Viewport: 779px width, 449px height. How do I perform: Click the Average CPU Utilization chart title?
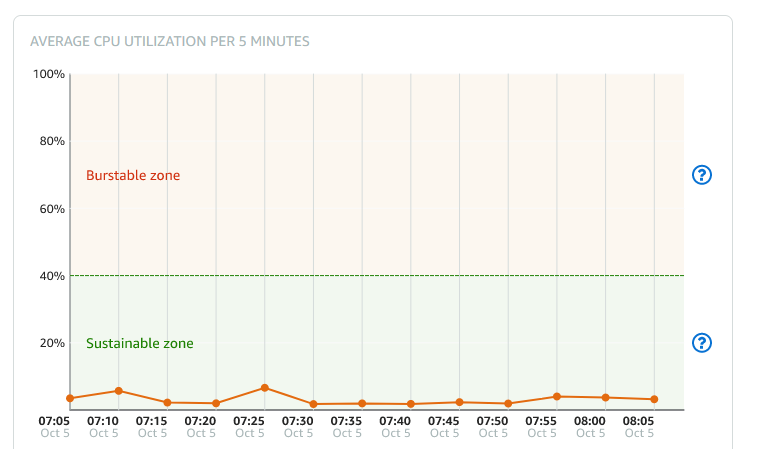click(170, 41)
